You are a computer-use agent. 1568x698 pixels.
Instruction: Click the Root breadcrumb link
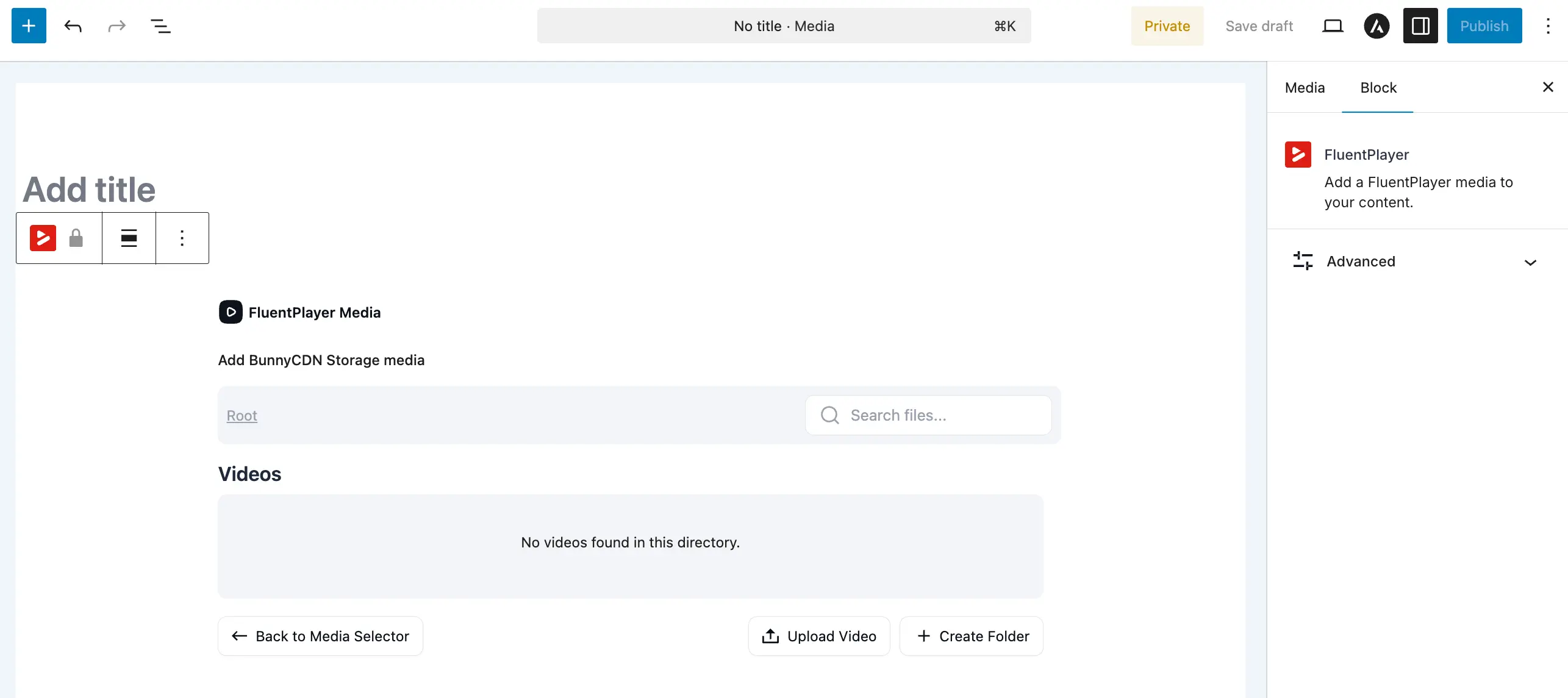coord(242,415)
